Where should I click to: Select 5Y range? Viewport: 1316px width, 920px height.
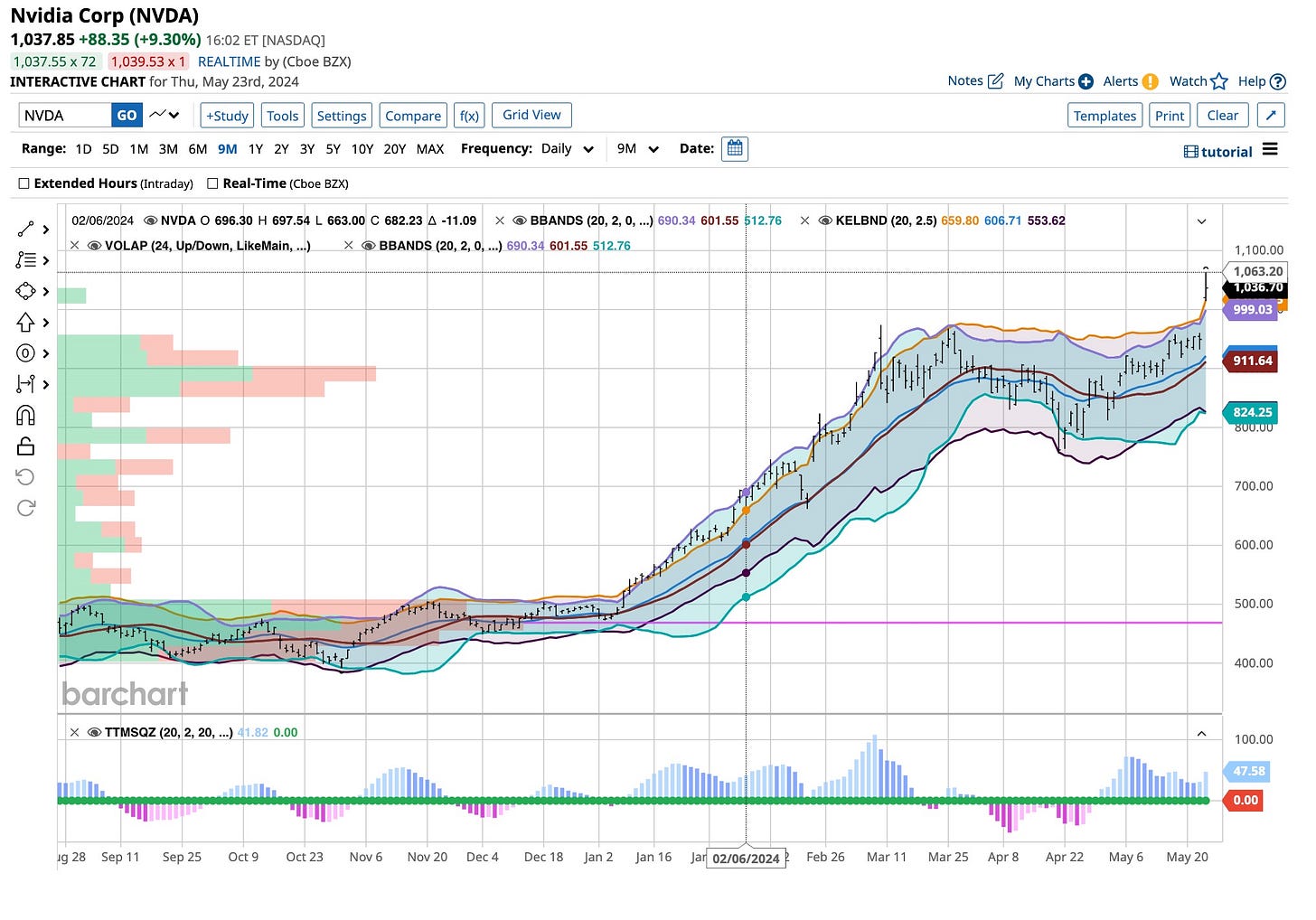tap(333, 149)
